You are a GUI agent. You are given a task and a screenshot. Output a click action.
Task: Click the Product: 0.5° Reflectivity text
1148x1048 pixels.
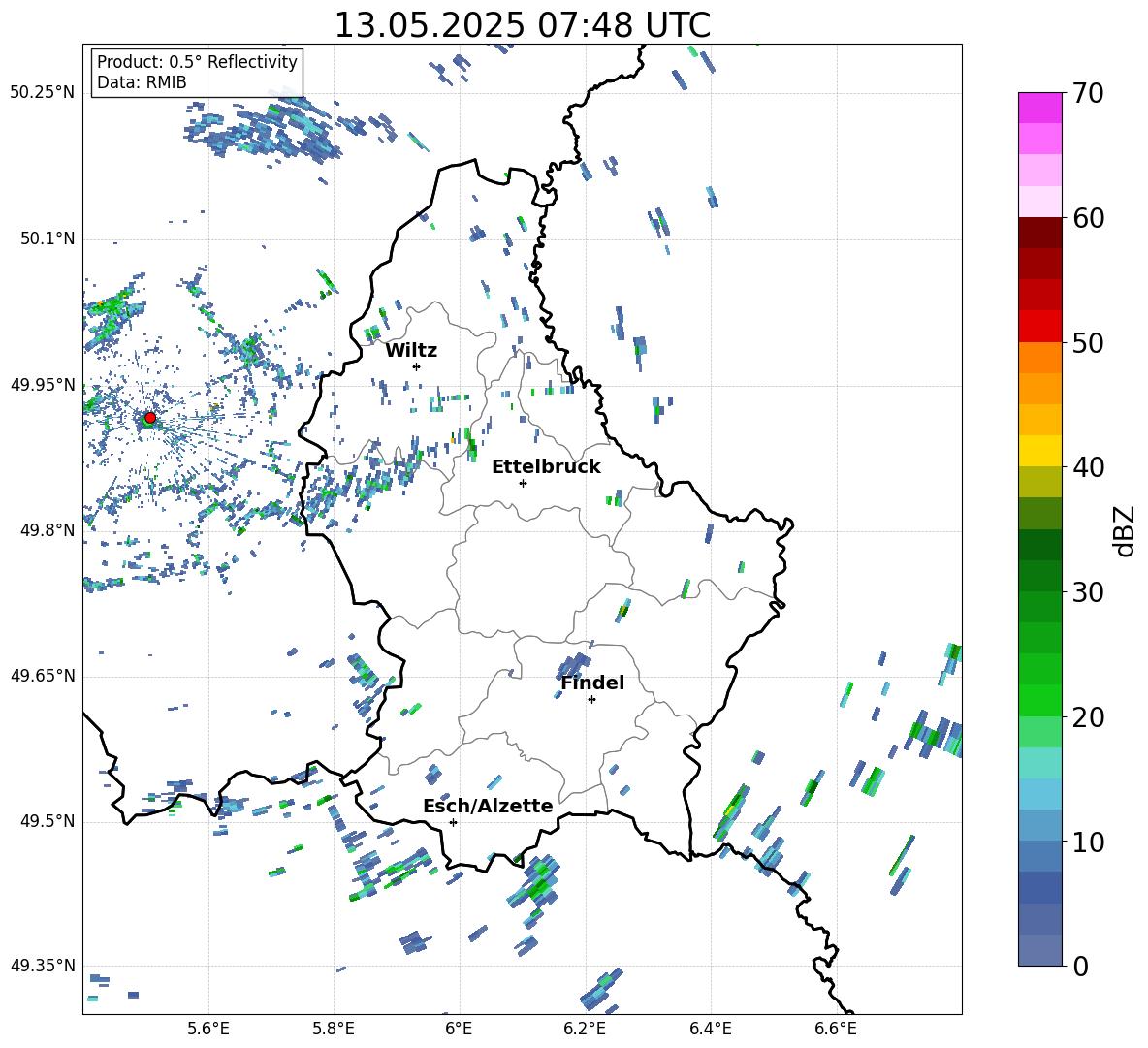197,61
